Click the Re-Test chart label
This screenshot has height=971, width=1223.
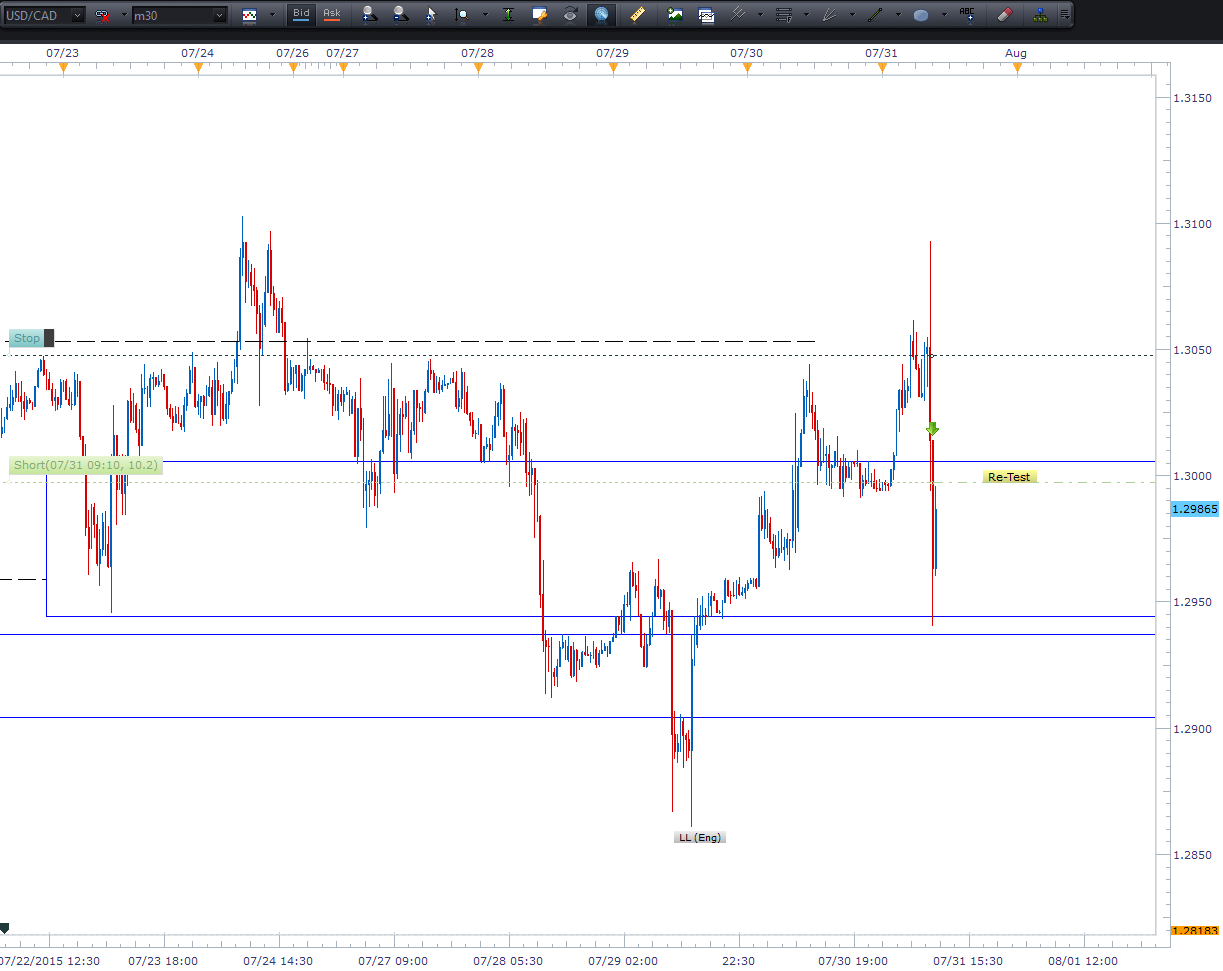point(1009,477)
